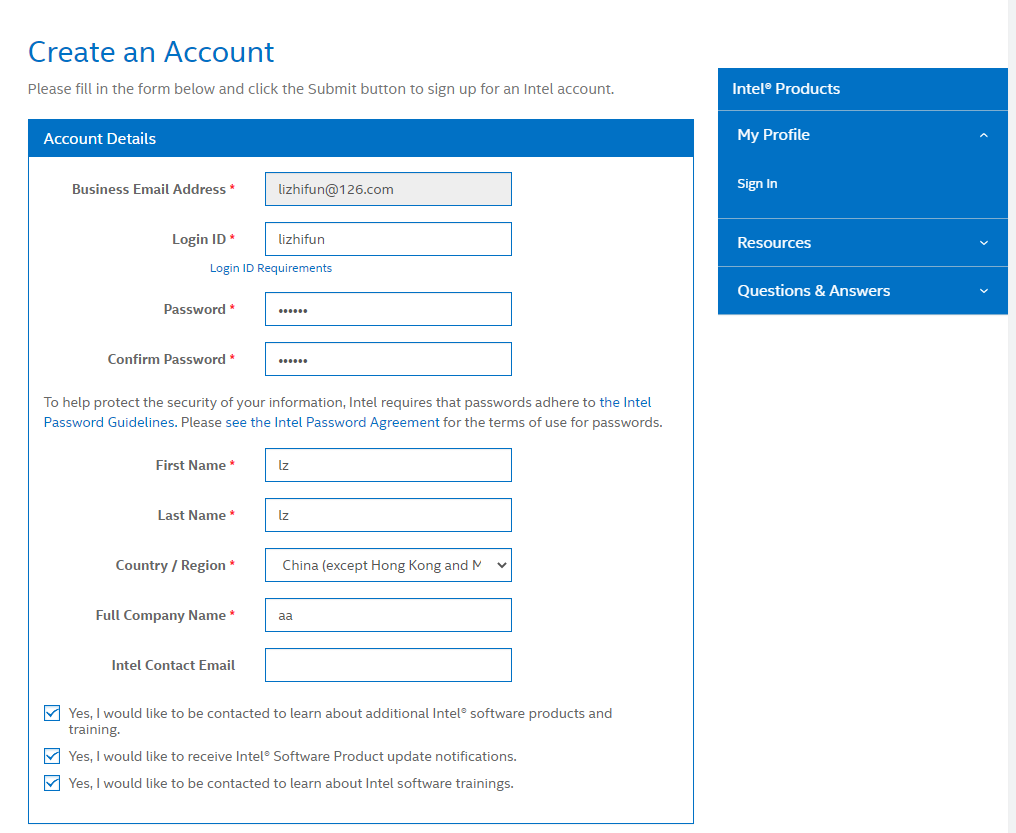Click the Country / Region label

[x=170, y=565]
